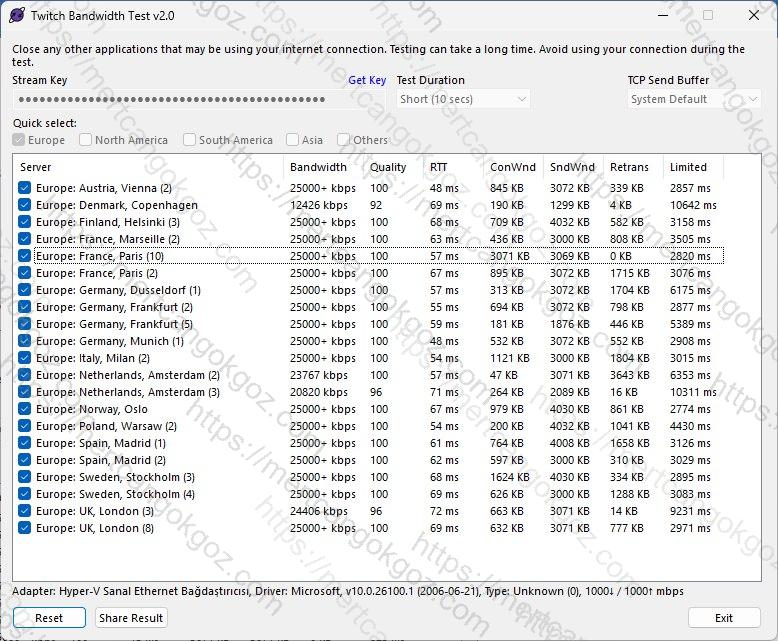Open the Test Duration dropdown
This screenshot has height=641, width=778.
[x=463, y=99]
